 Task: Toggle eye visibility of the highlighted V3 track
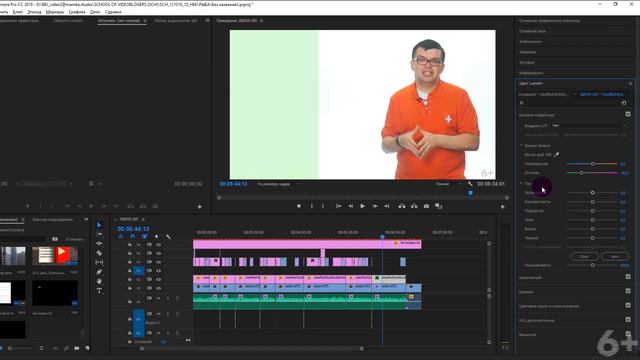click(x=158, y=271)
